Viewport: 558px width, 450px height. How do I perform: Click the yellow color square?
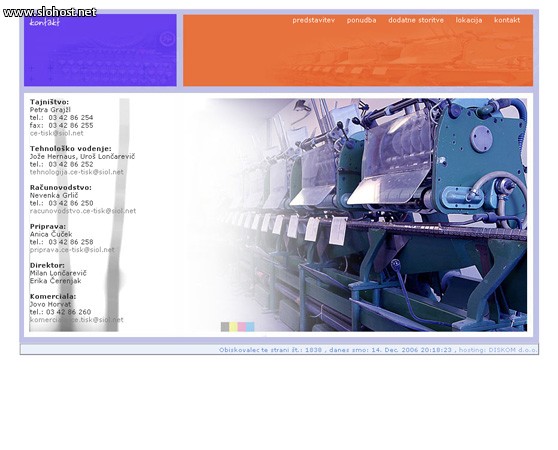coord(233,327)
